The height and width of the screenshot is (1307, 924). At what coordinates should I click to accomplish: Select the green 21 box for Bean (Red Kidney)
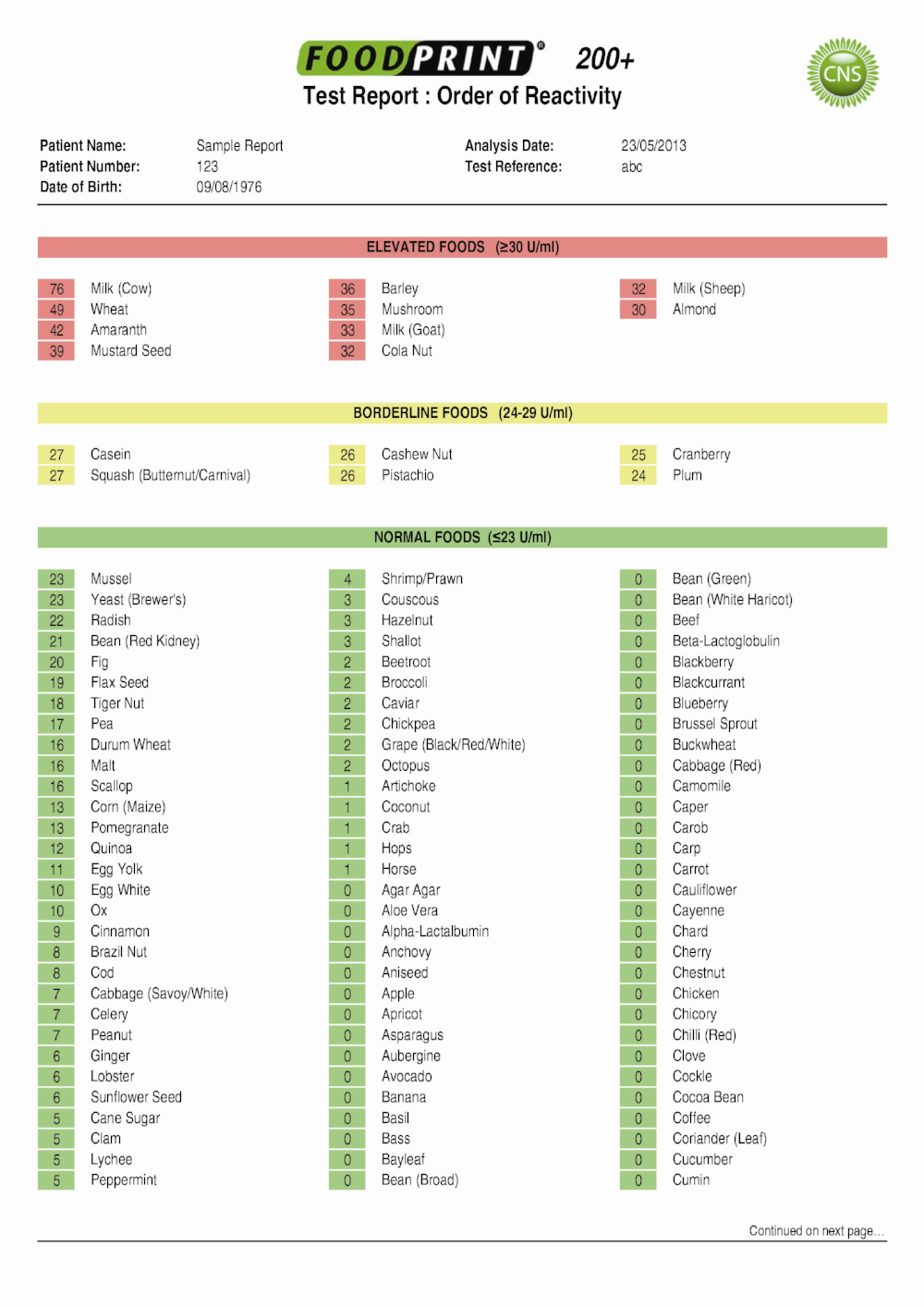coord(56,641)
